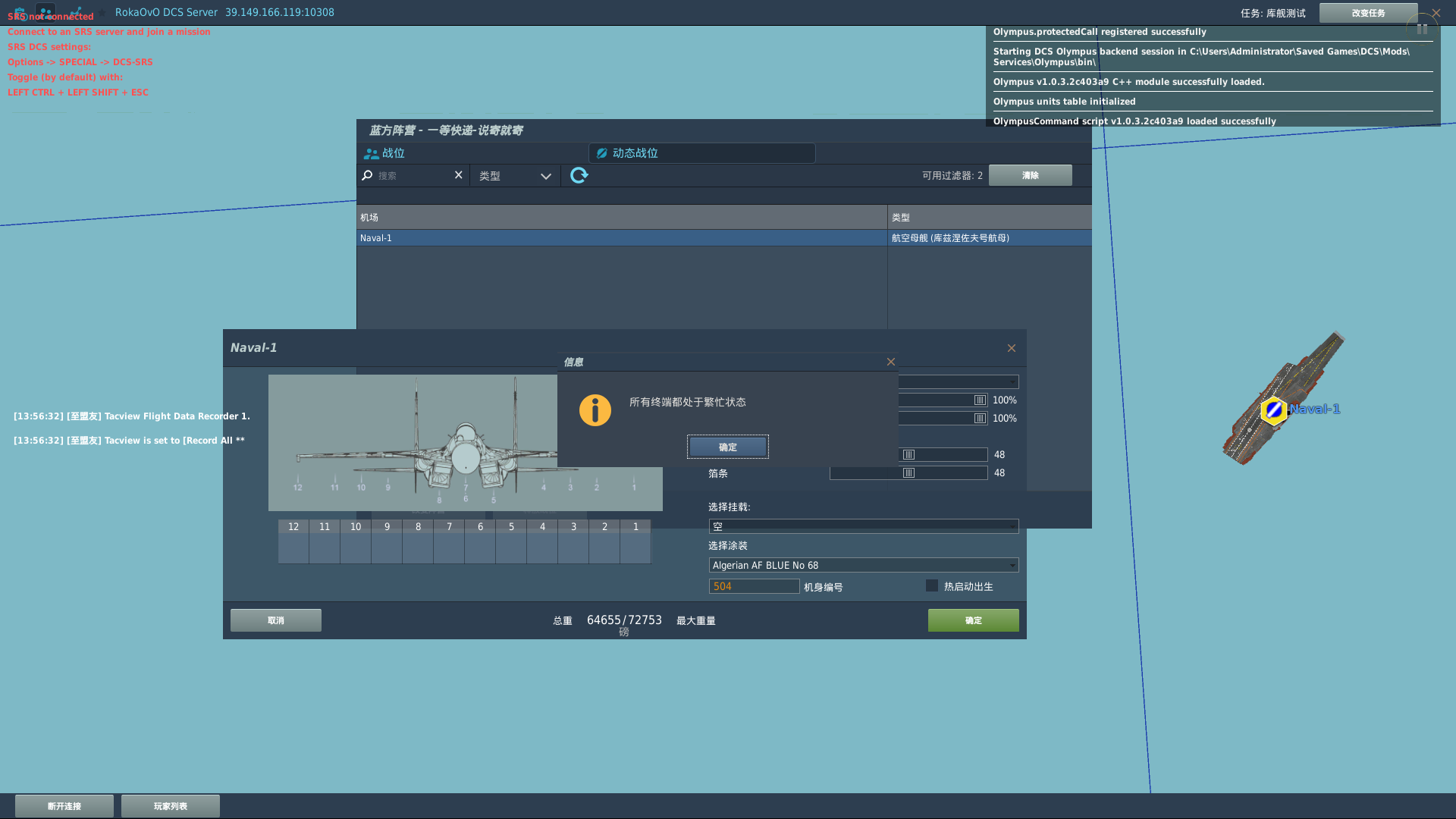This screenshot has height=819, width=1456.
Task: Select the slots people icon in top bar
Action: coord(45,12)
